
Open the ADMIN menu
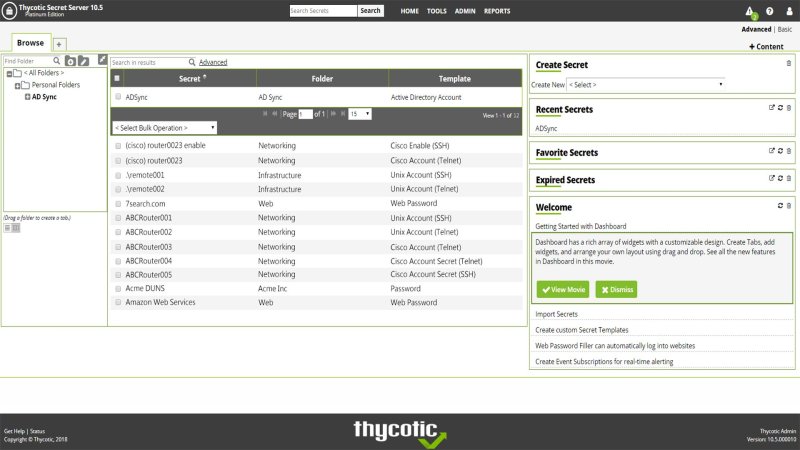click(x=465, y=11)
